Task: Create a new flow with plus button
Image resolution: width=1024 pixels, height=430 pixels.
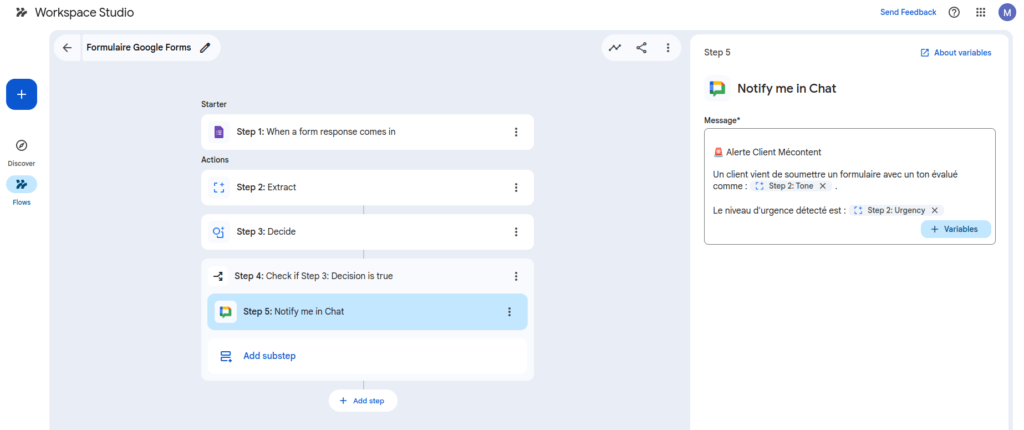Action: tap(22, 95)
